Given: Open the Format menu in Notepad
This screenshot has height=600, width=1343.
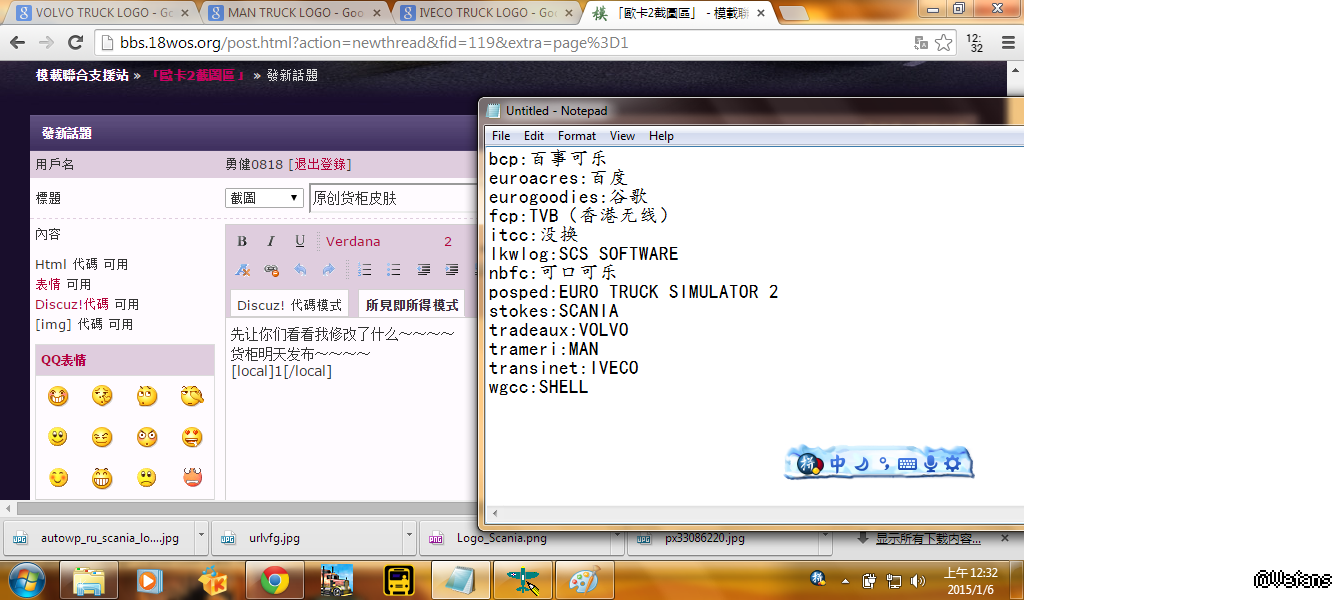Looking at the screenshot, I should [576, 136].
